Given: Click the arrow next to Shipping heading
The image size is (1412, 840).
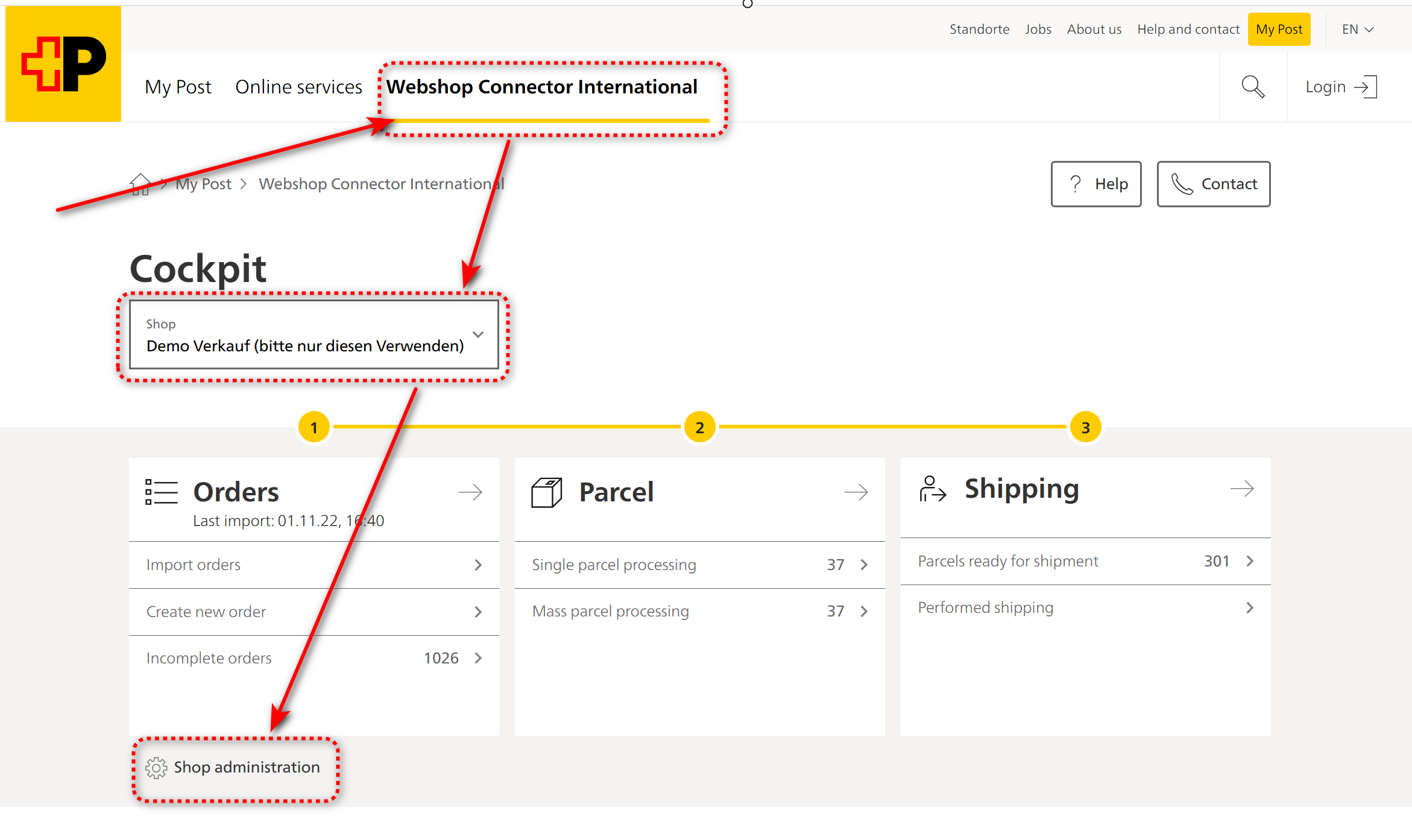Looking at the screenshot, I should [1242, 489].
